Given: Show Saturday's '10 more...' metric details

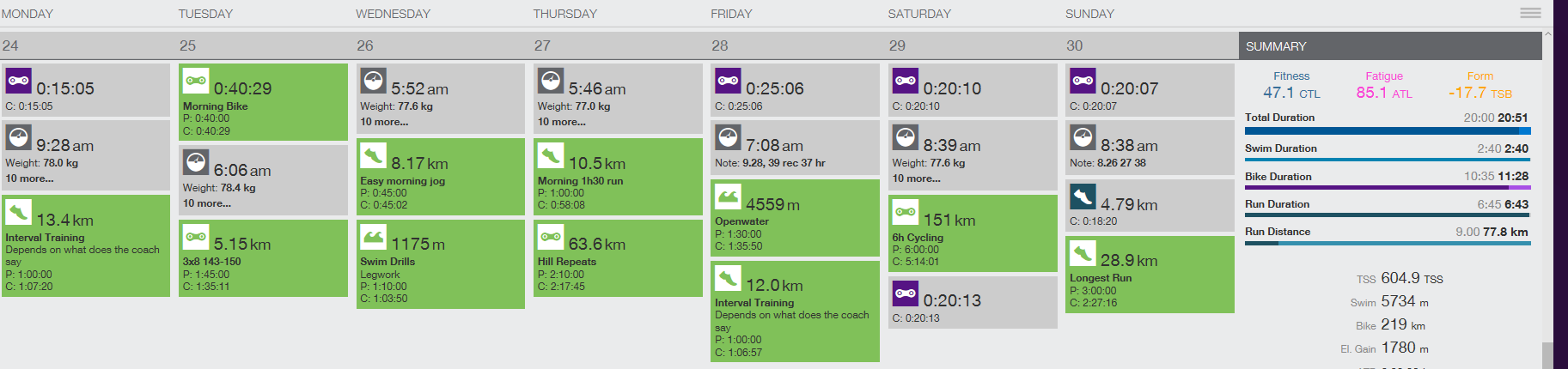Looking at the screenshot, I should 916,178.
